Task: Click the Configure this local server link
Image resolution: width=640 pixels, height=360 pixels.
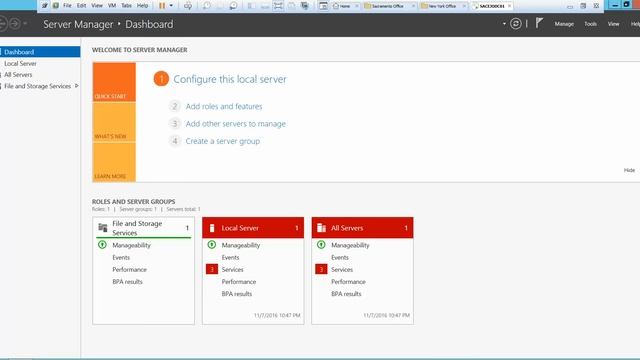Action: click(230, 79)
